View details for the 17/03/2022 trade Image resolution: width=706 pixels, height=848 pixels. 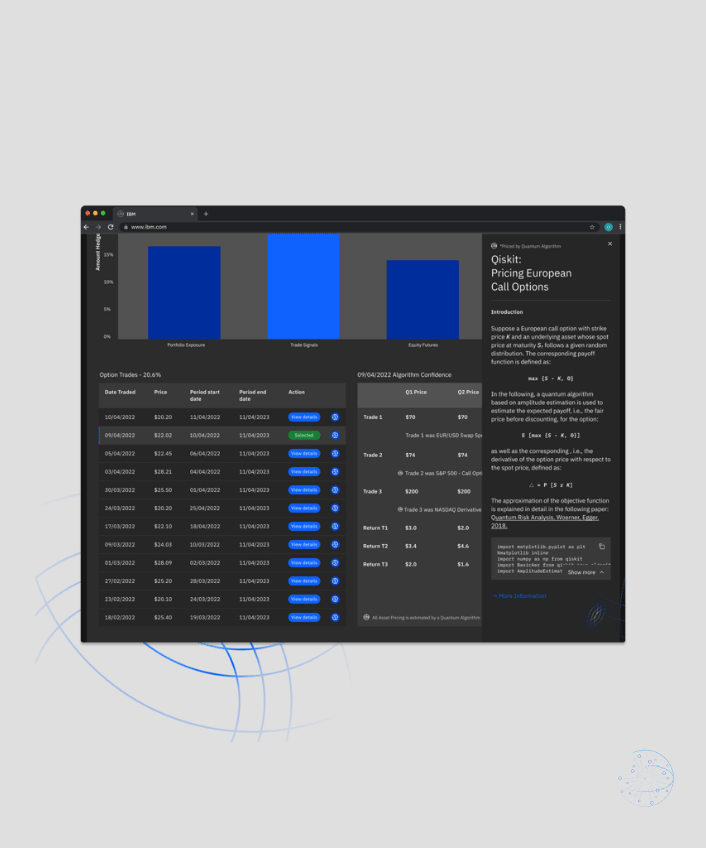[x=304, y=526]
